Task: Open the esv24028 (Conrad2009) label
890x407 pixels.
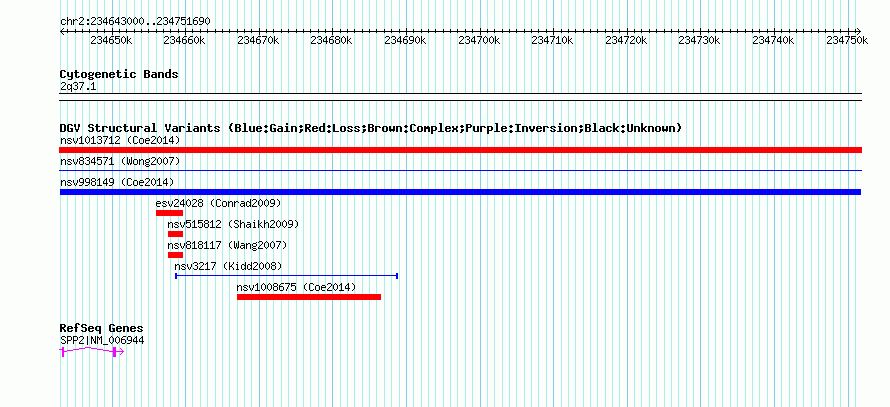Action: (219, 203)
